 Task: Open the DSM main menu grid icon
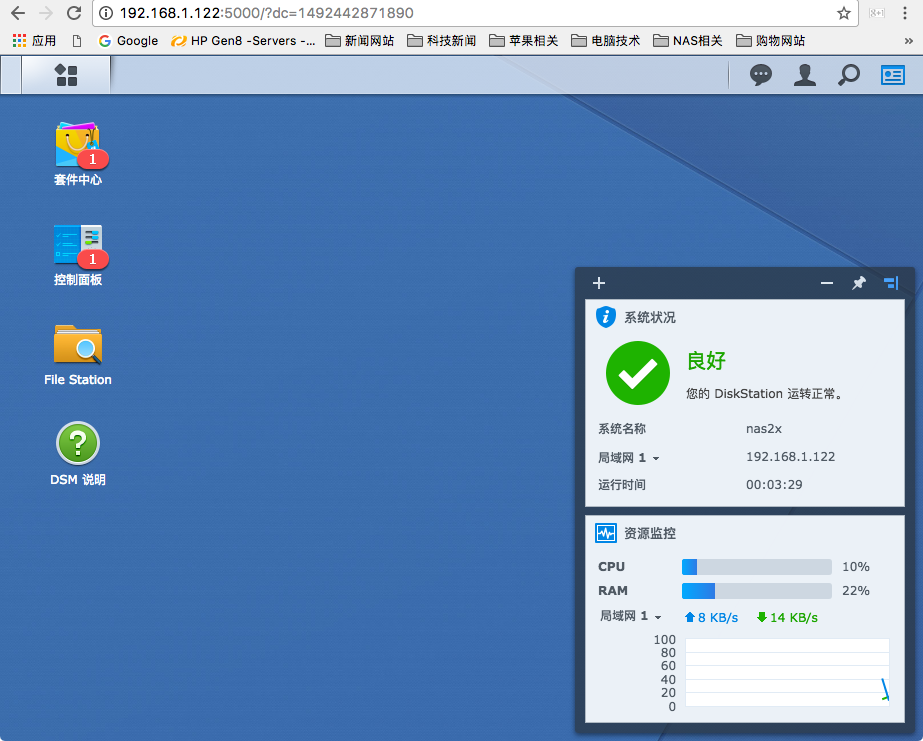pyautogui.click(x=66, y=75)
